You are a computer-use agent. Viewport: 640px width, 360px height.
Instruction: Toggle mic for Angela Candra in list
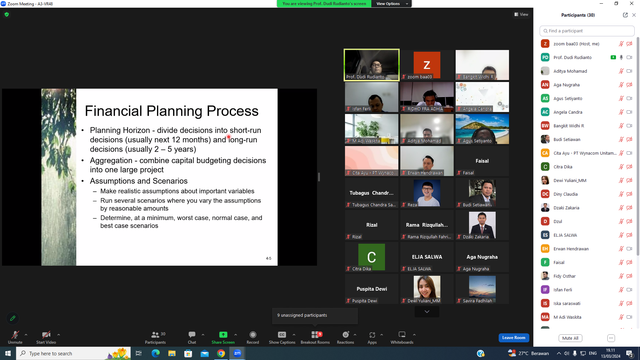[621, 112]
